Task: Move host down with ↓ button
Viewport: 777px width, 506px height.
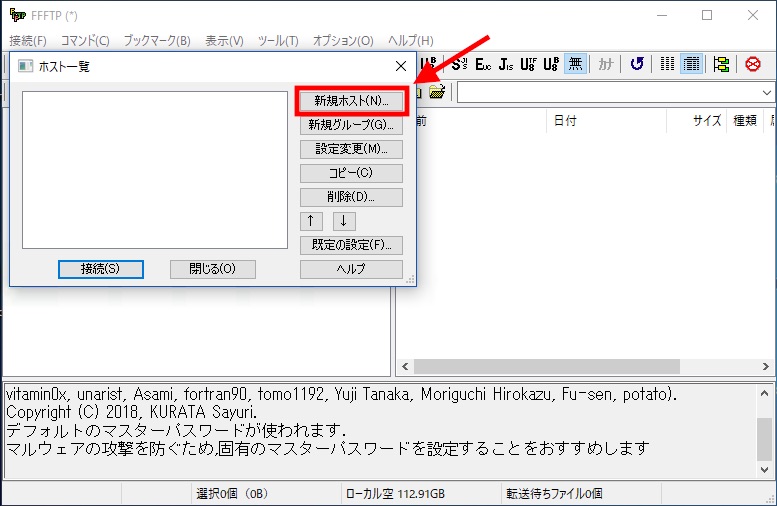Action: 344,221
